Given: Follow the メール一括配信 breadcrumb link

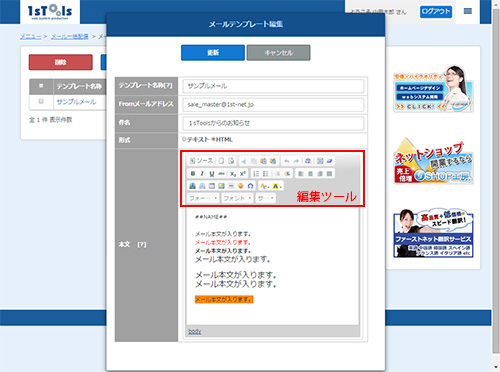Looking at the screenshot, I should point(70,37).
